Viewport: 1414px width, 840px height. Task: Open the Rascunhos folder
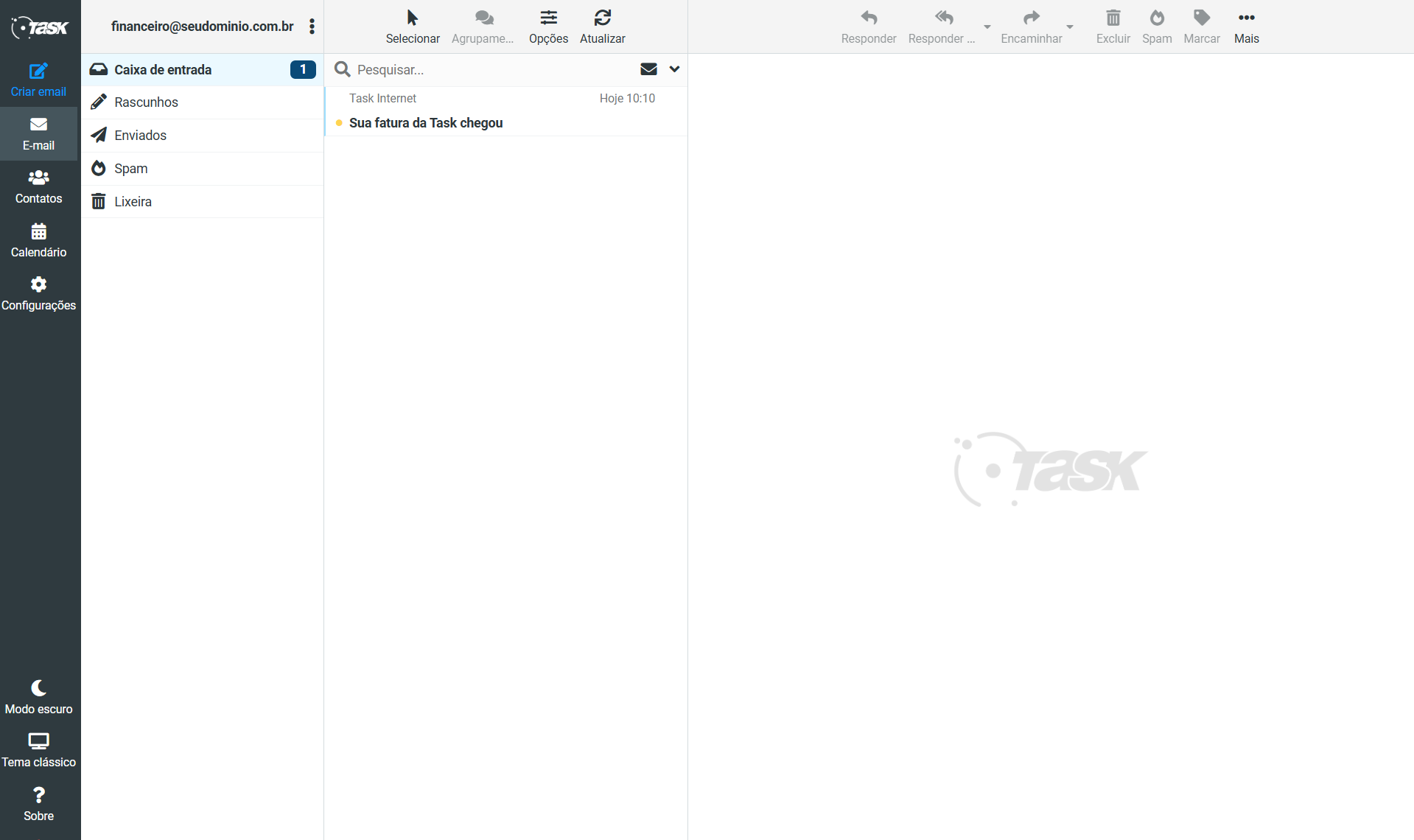pos(146,102)
